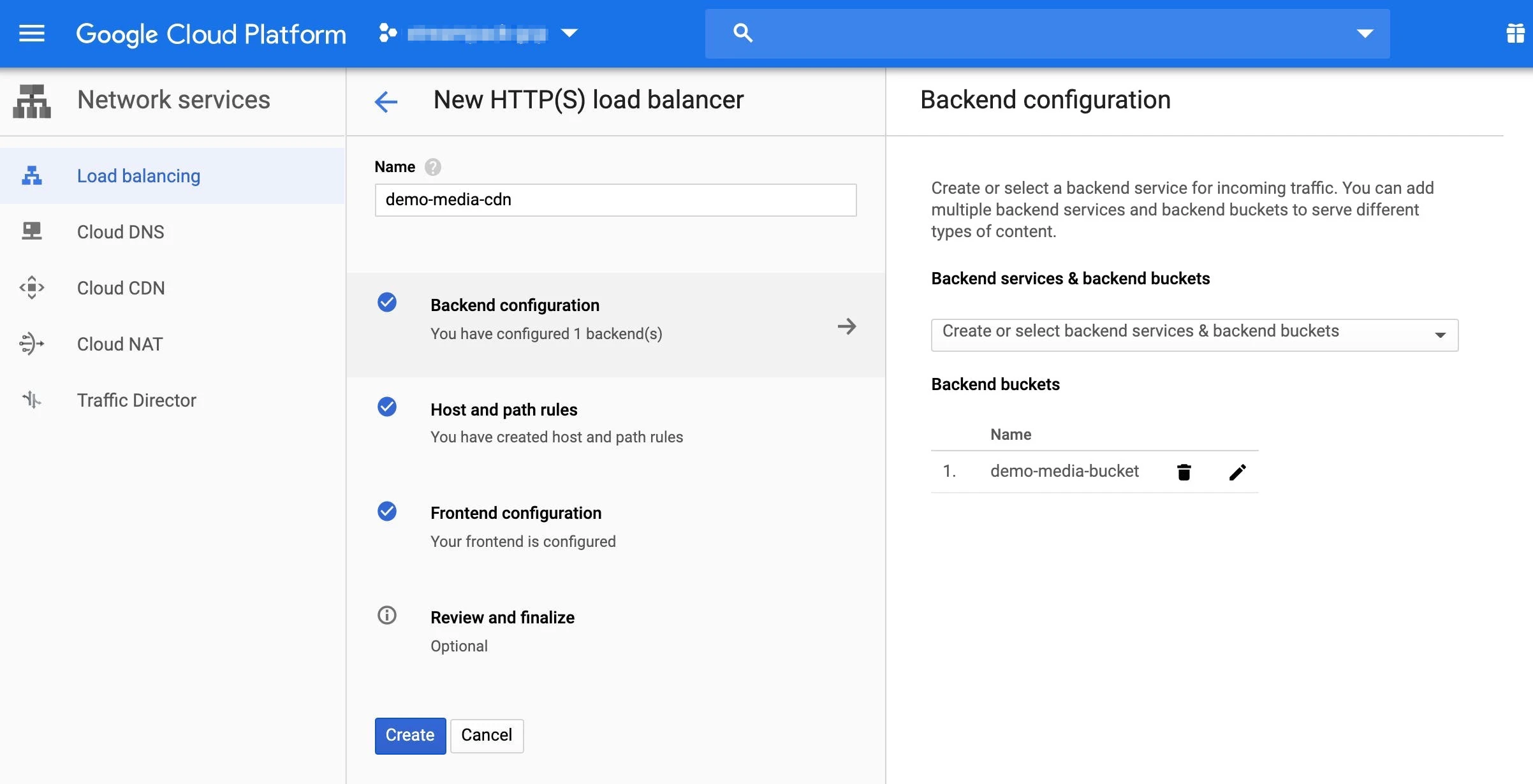This screenshot has width=1533, height=784.
Task: Click the Network services heading
Action: 173,100
